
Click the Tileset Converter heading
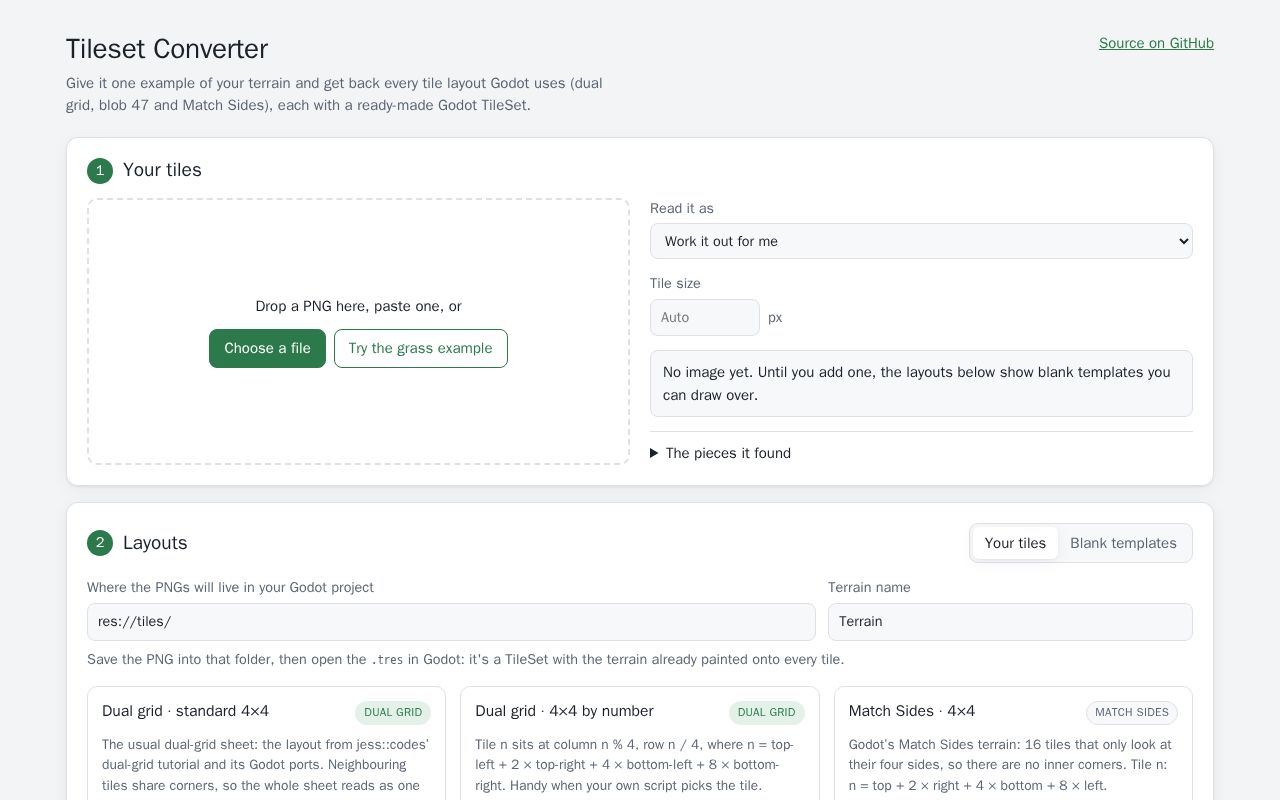[x=167, y=49]
